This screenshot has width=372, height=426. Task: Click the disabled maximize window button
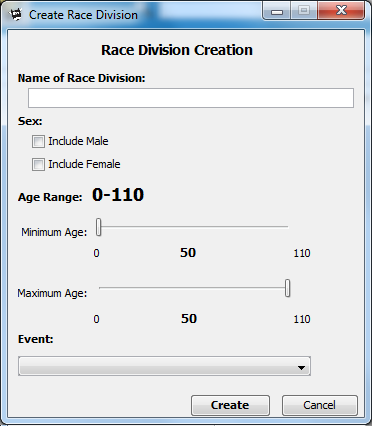click(x=304, y=11)
